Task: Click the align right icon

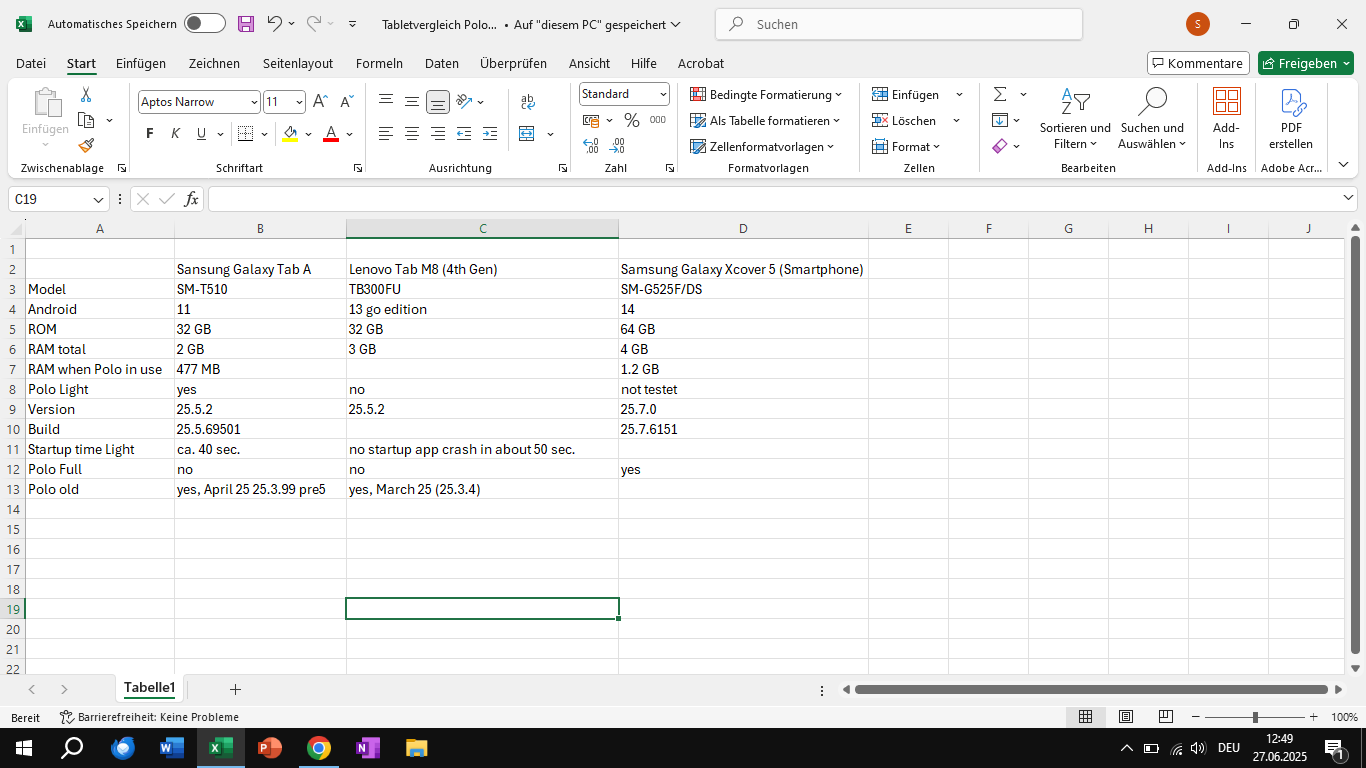Action: [x=438, y=133]
